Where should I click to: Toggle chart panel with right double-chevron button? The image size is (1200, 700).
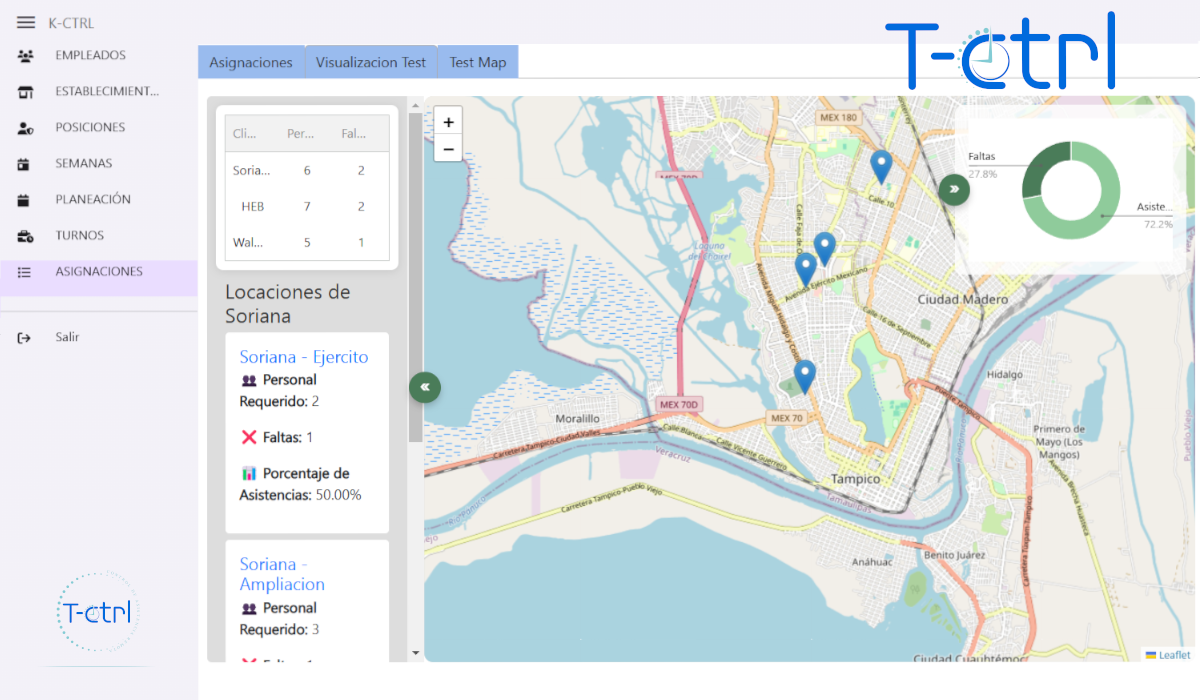click(x=954, y=188)
